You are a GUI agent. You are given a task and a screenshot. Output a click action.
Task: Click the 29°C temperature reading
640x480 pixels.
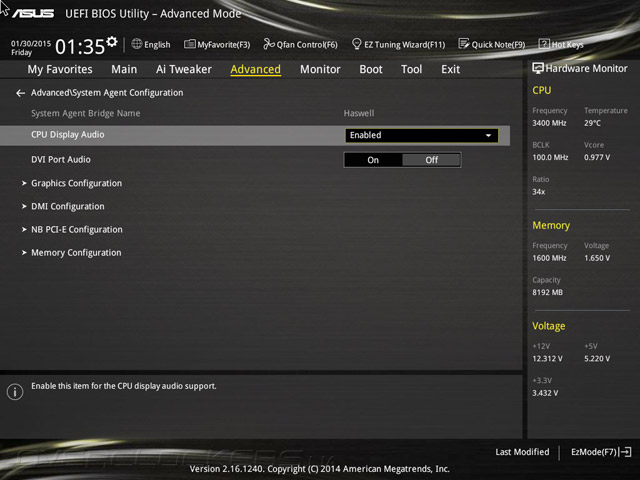click(x=592, y=123)
